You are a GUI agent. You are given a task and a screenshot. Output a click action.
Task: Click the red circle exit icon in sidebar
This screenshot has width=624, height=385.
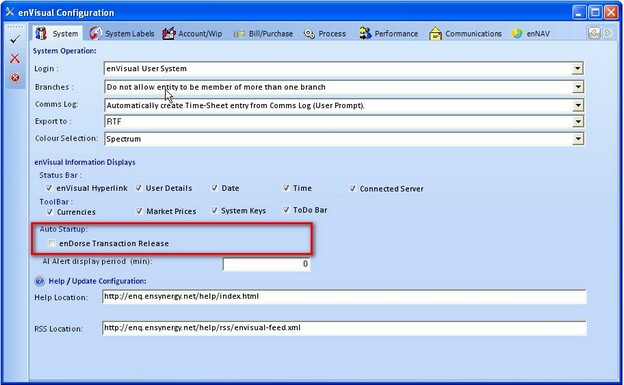(x=15, y=77)
